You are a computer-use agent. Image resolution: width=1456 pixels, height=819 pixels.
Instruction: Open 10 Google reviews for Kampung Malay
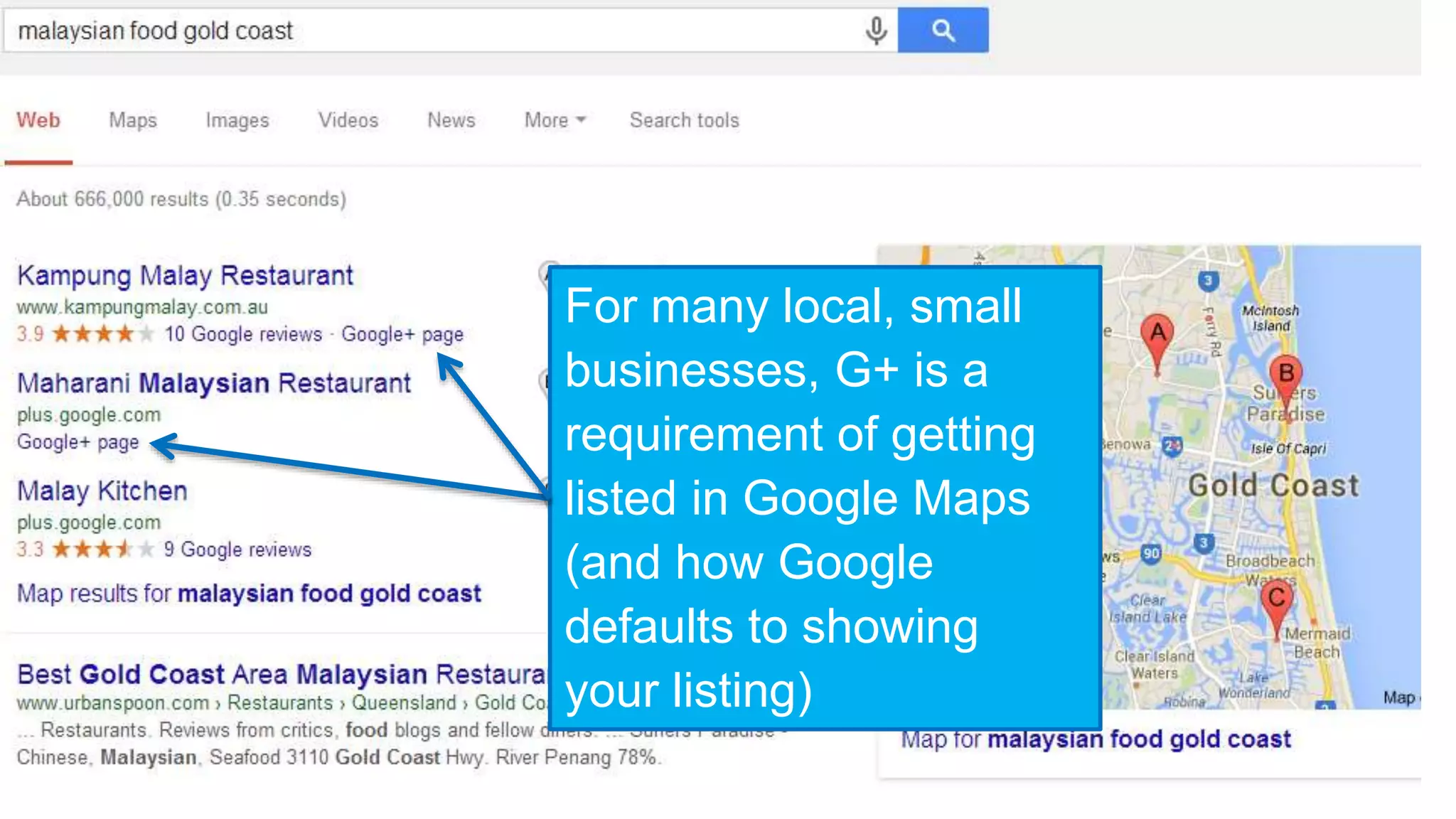[243, 334]
